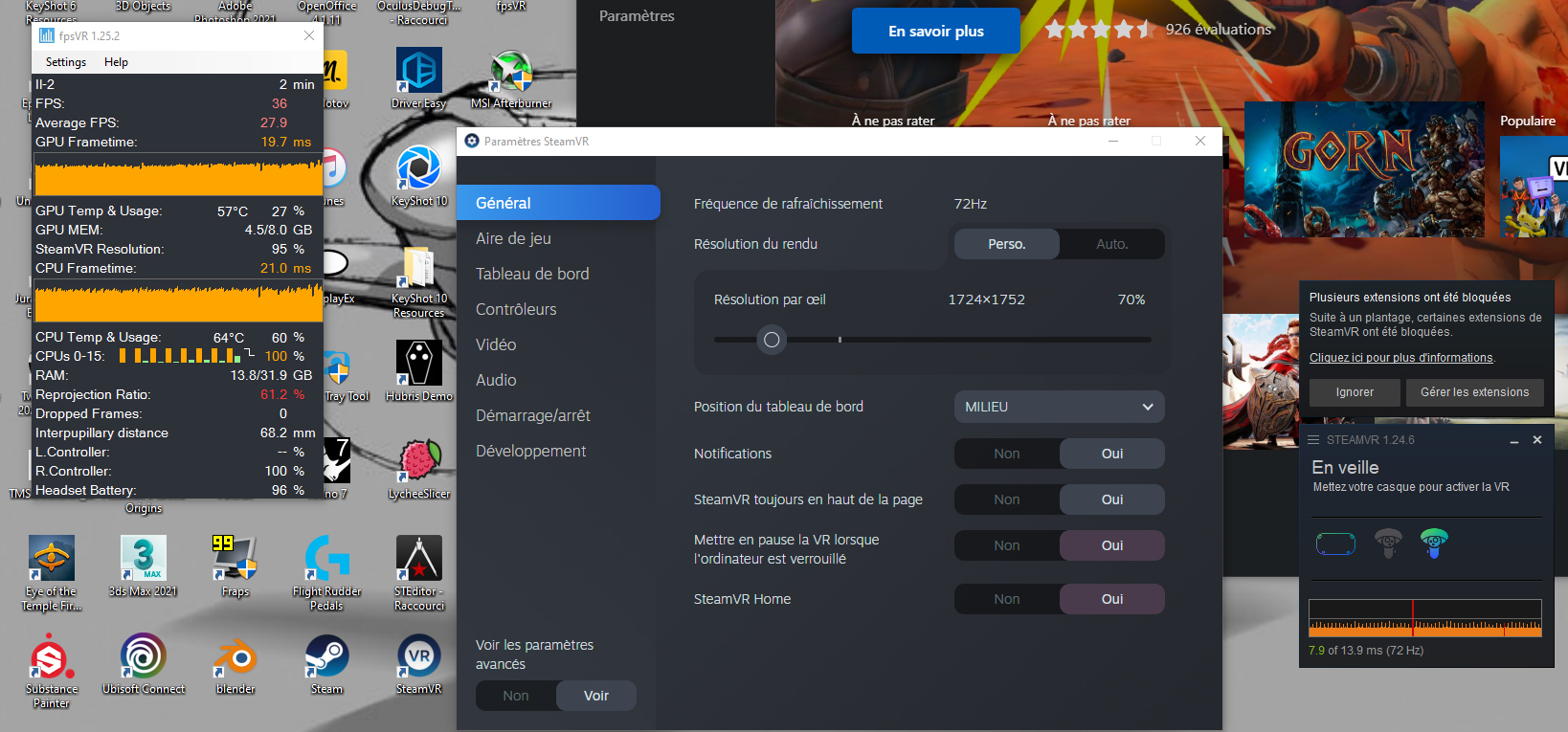Open fpsVR Settings menu
This screenshot has height=732, width=1568.
tap(66, 62)
